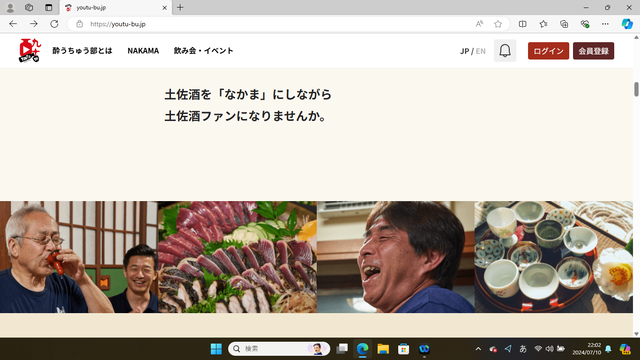Open the network wifi tray icon
Viewport: 640px width, 360px height.
pos(538,349)
